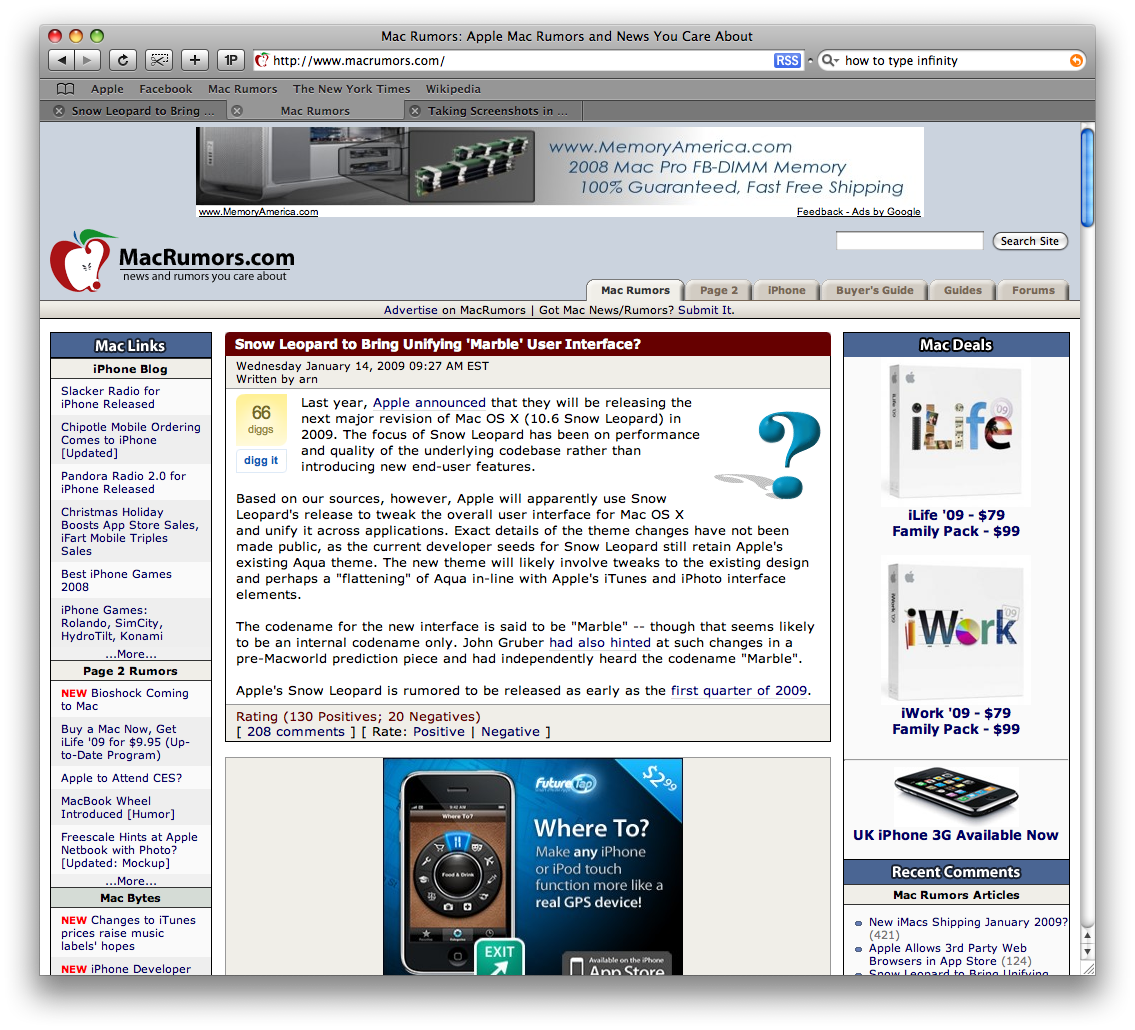Screen dimensions: 1135x1030
Task: Open the bookmarks book icon
Action: pos(65,89)
